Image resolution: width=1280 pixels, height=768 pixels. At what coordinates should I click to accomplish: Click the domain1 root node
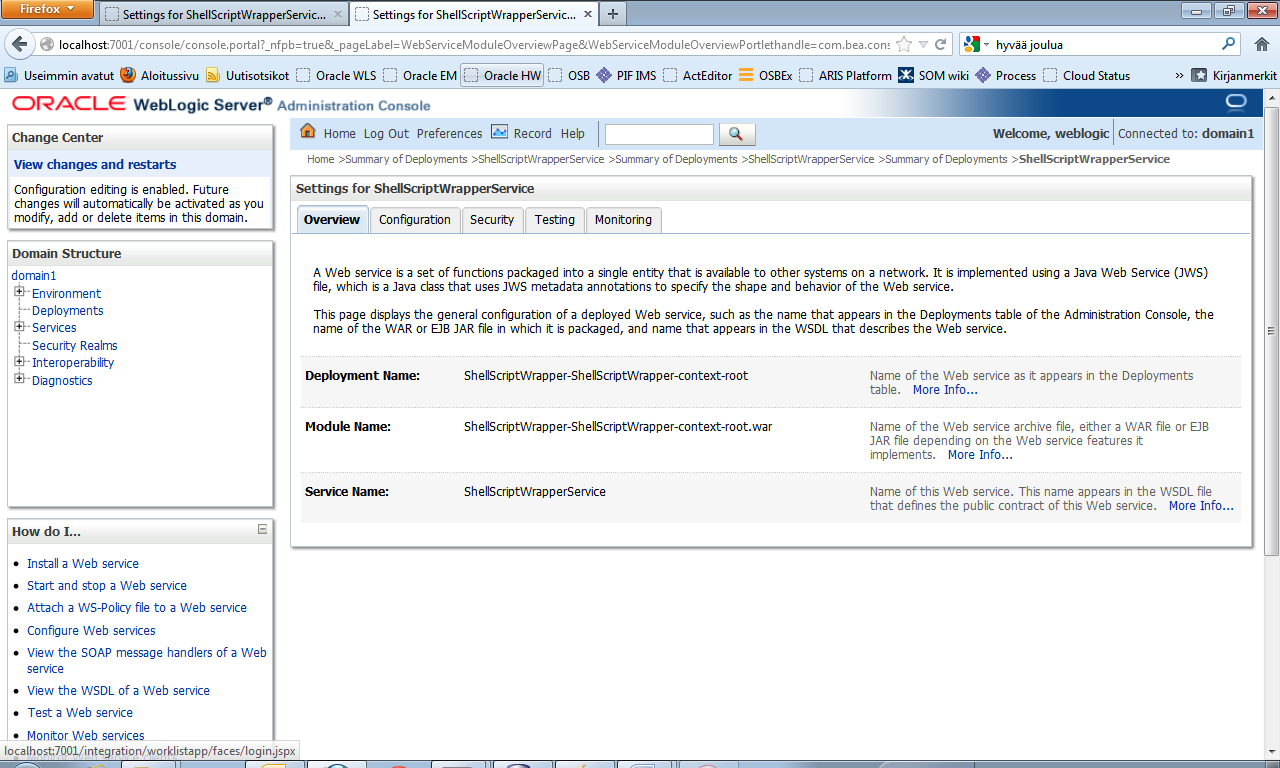(x=34, y=275)
